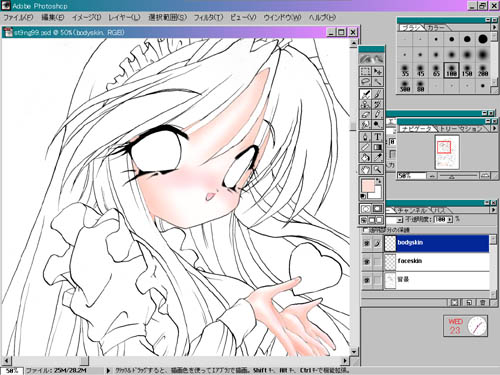Select the Zoom magnifier tool
The width and height of the screenshot is (500, 375).
coord(377,170)
